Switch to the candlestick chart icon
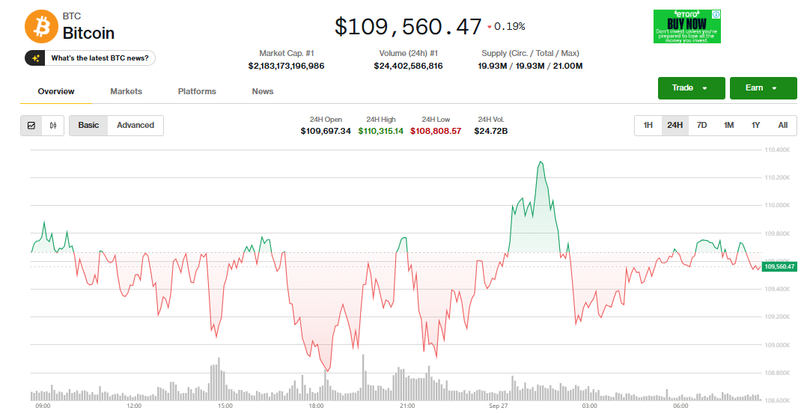The width and height of the screenshot is (810, 413). (53, 125)
